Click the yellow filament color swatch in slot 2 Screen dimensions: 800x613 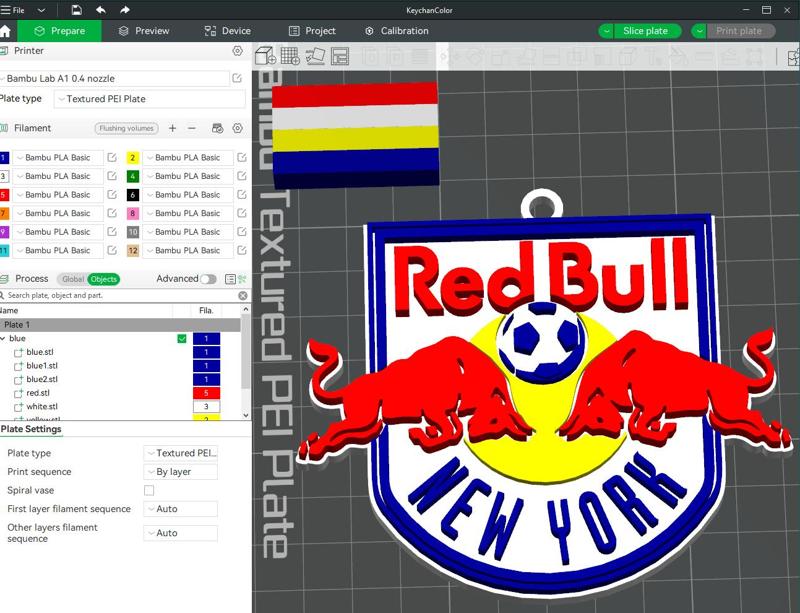pyautogui.click(x=133, y=158)
